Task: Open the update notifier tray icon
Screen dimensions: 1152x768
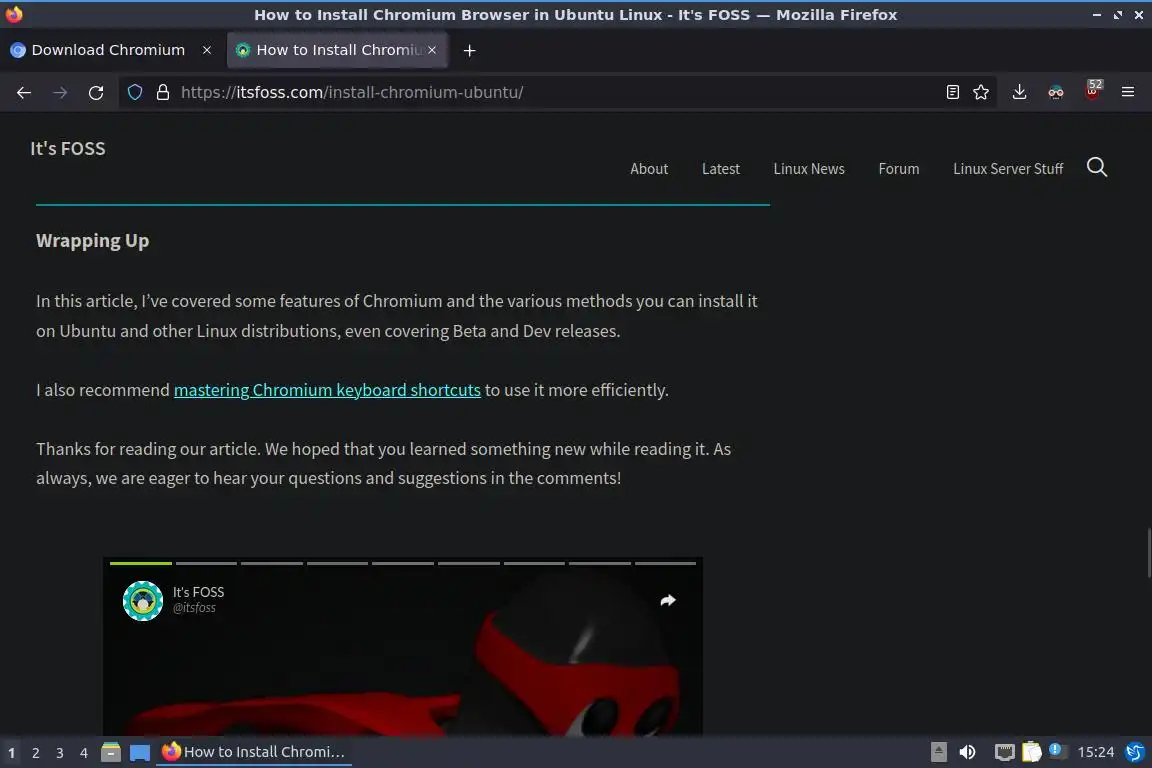Action: tap(1057, 750)
